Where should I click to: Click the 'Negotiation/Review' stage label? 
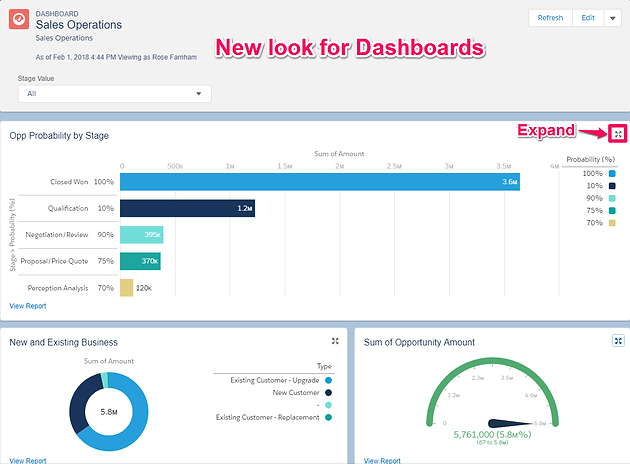pos(57,235)
